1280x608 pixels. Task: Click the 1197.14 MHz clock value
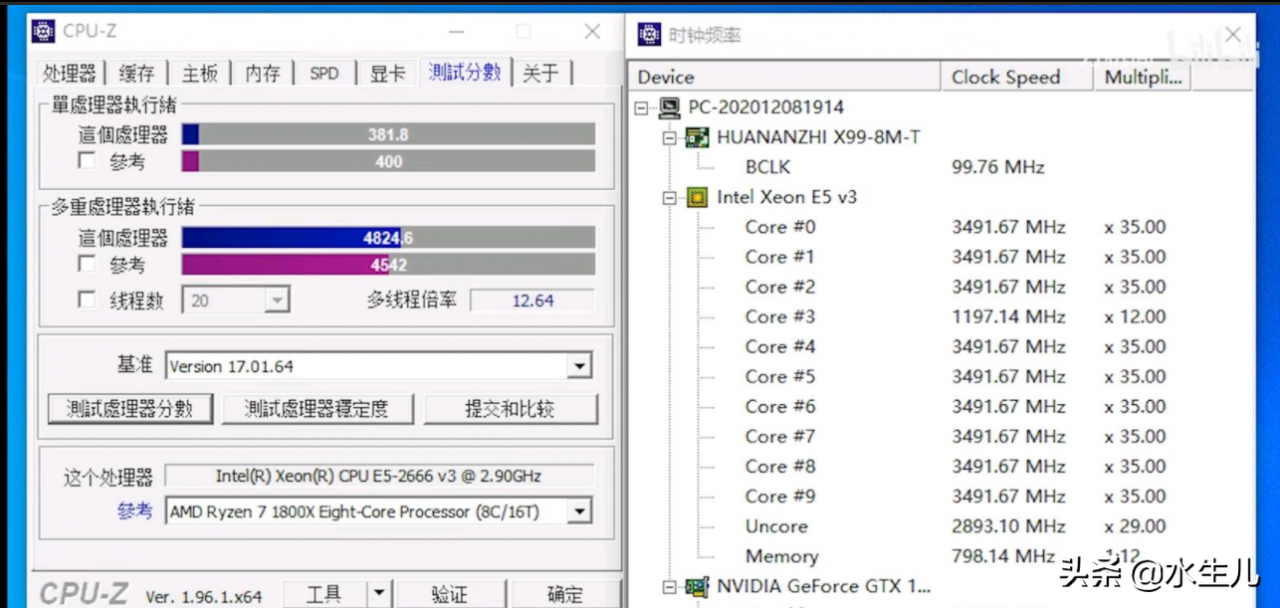1008,317
